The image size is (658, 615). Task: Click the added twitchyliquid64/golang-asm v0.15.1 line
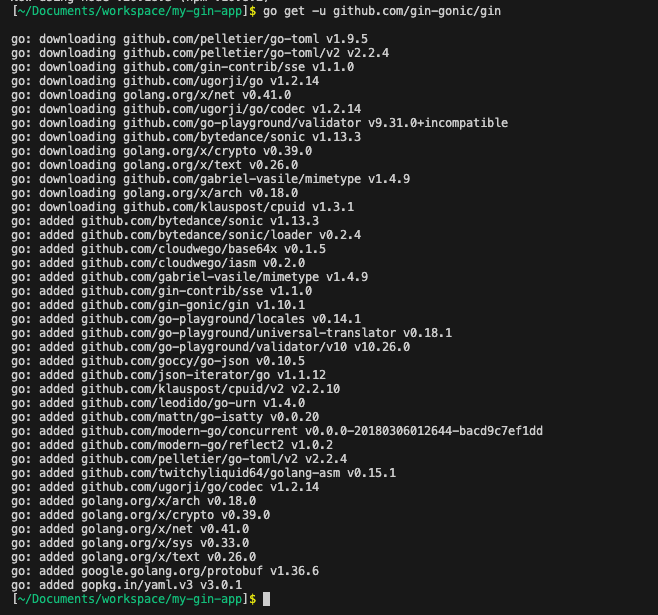click(x=204, y=473)
